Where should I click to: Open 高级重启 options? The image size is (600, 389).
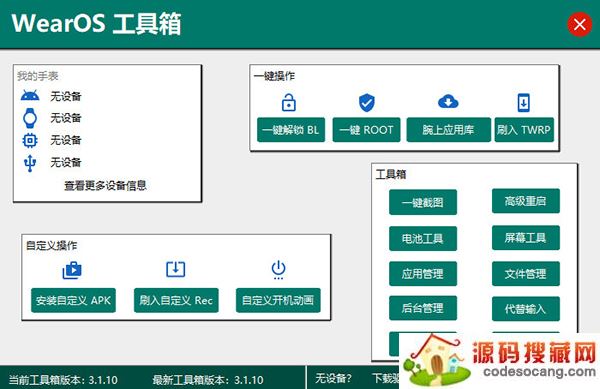[526, 201]
